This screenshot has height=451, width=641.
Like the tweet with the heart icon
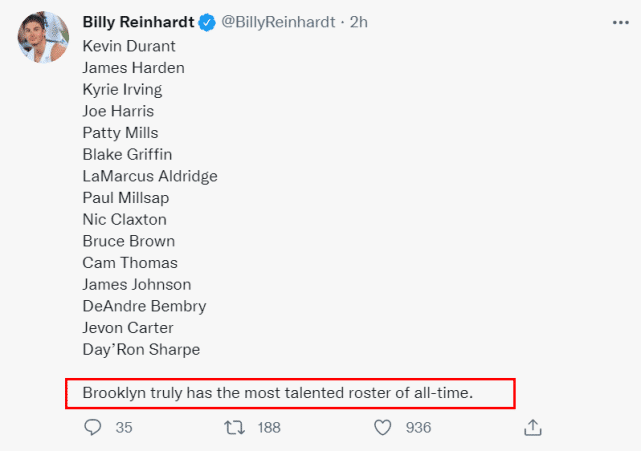381,427
